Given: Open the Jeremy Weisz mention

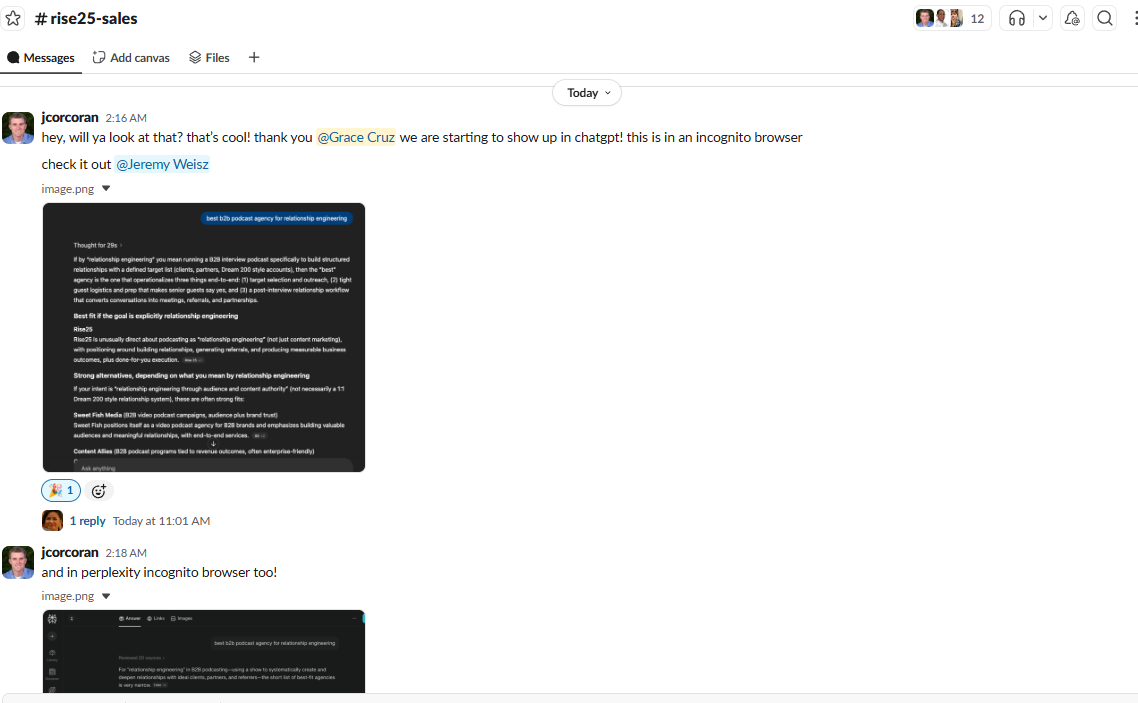Looking at the screenshot, I should (x=162, y=164).
